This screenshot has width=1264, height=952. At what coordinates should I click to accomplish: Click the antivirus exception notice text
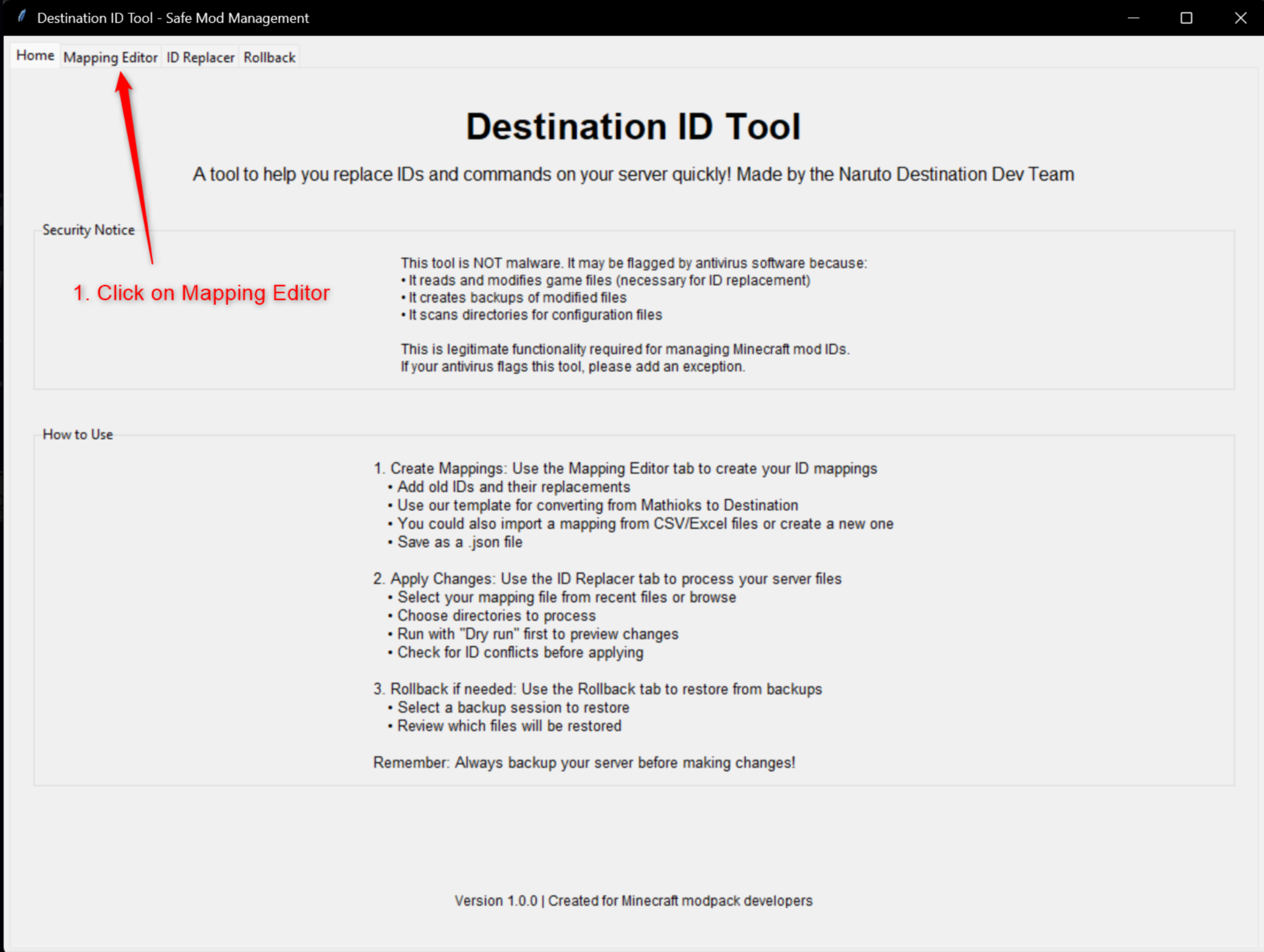[x=572, y=366]
